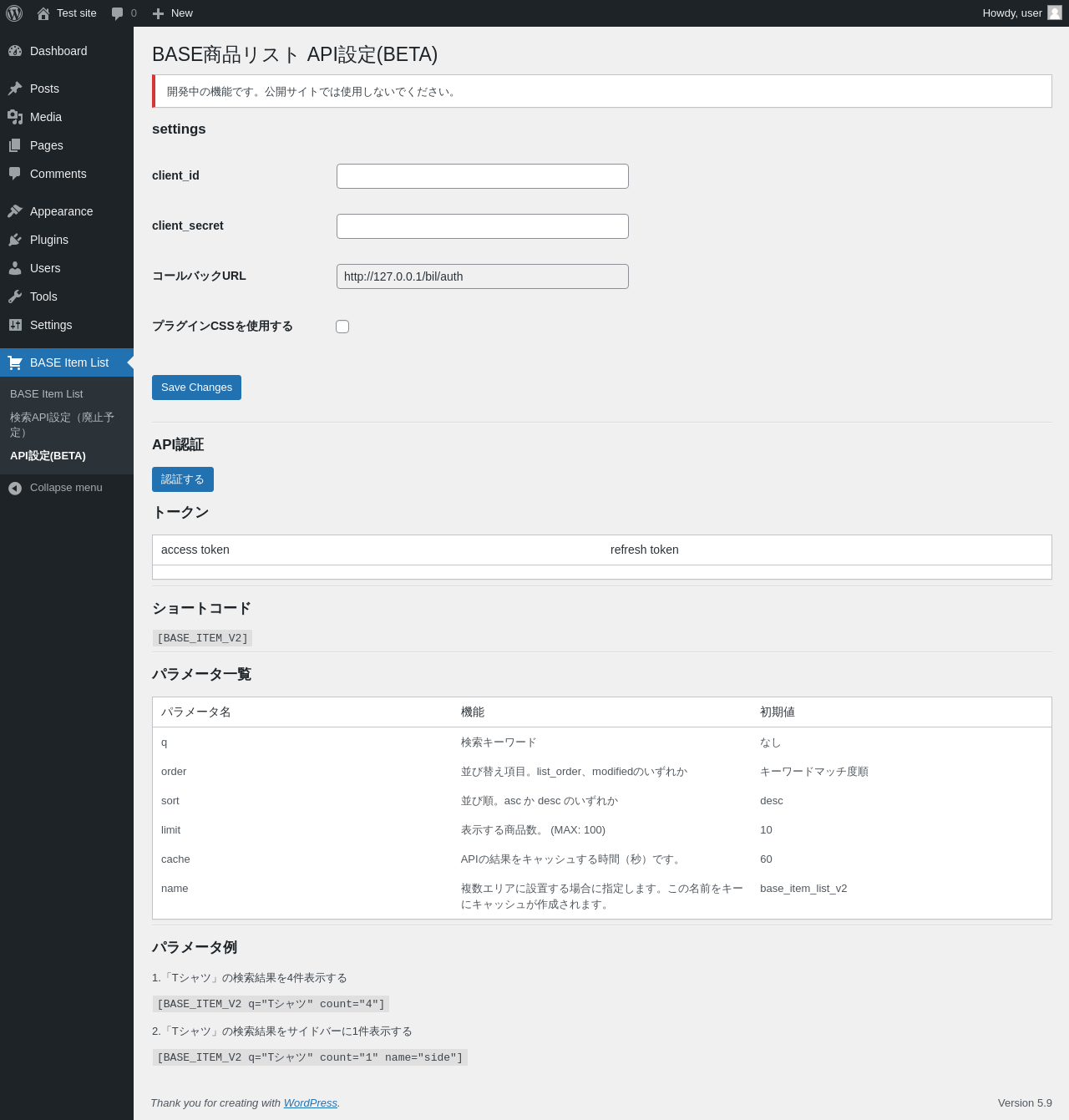Screen dimensions: 1069x1120
Task: Click the refresh token column header
Action: (x=645, y=550)
